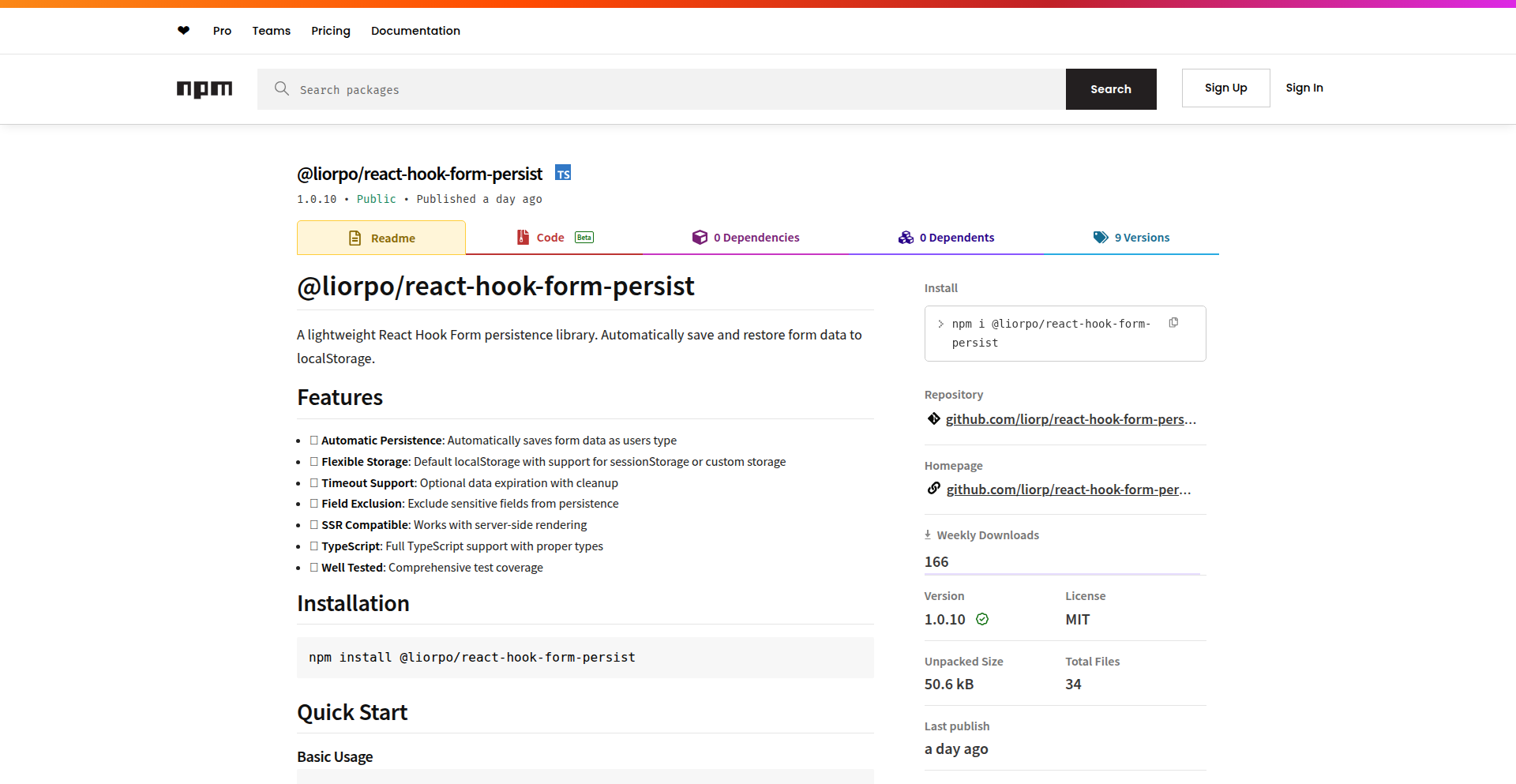Open the Readme tab

point(381,238)
